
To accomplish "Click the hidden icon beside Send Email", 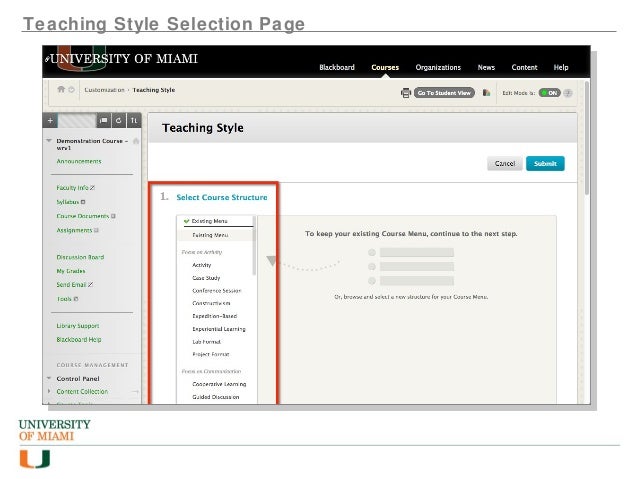I will [90, 284].
